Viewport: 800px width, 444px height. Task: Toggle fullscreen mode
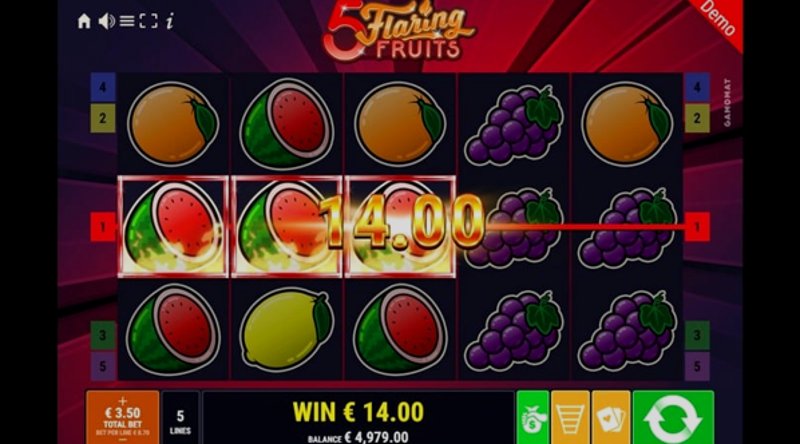point(148,21)
